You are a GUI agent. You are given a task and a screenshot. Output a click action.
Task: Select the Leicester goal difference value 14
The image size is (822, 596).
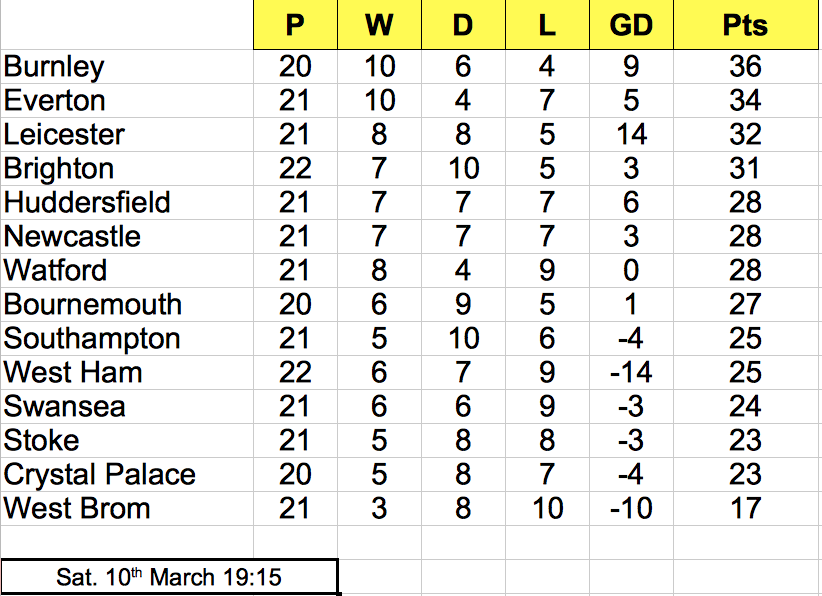click(631, 135)
